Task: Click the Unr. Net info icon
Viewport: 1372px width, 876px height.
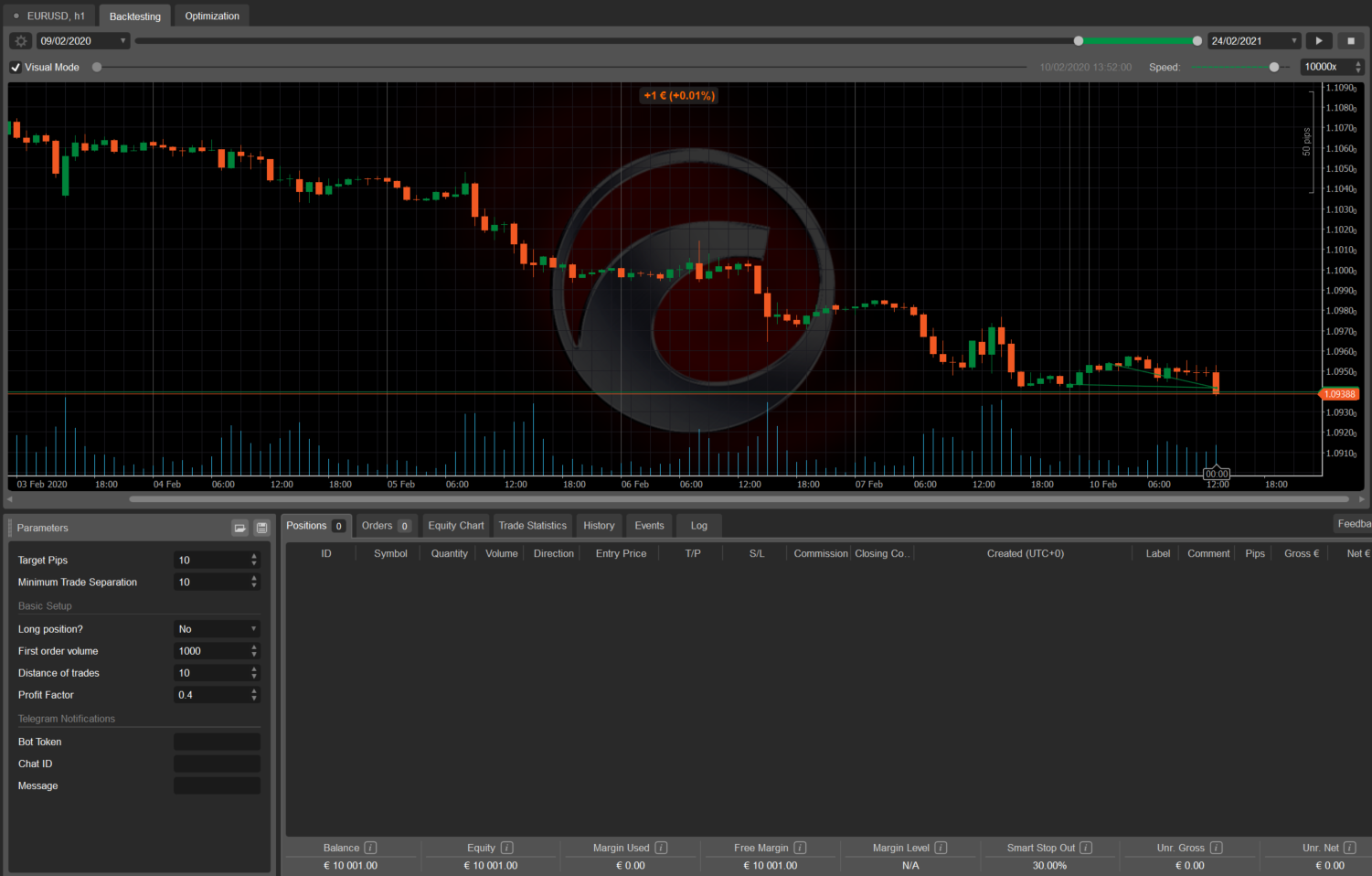Action: point(1349,848)
